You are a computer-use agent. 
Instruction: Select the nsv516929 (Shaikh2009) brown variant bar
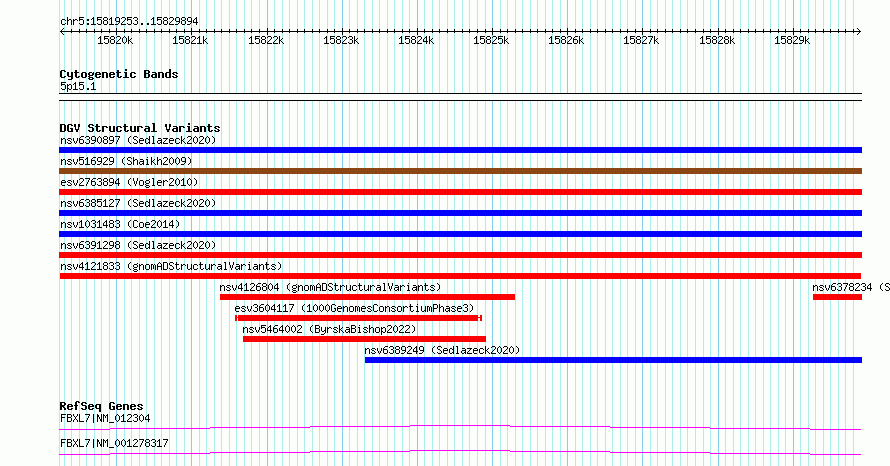pos(460,171)
